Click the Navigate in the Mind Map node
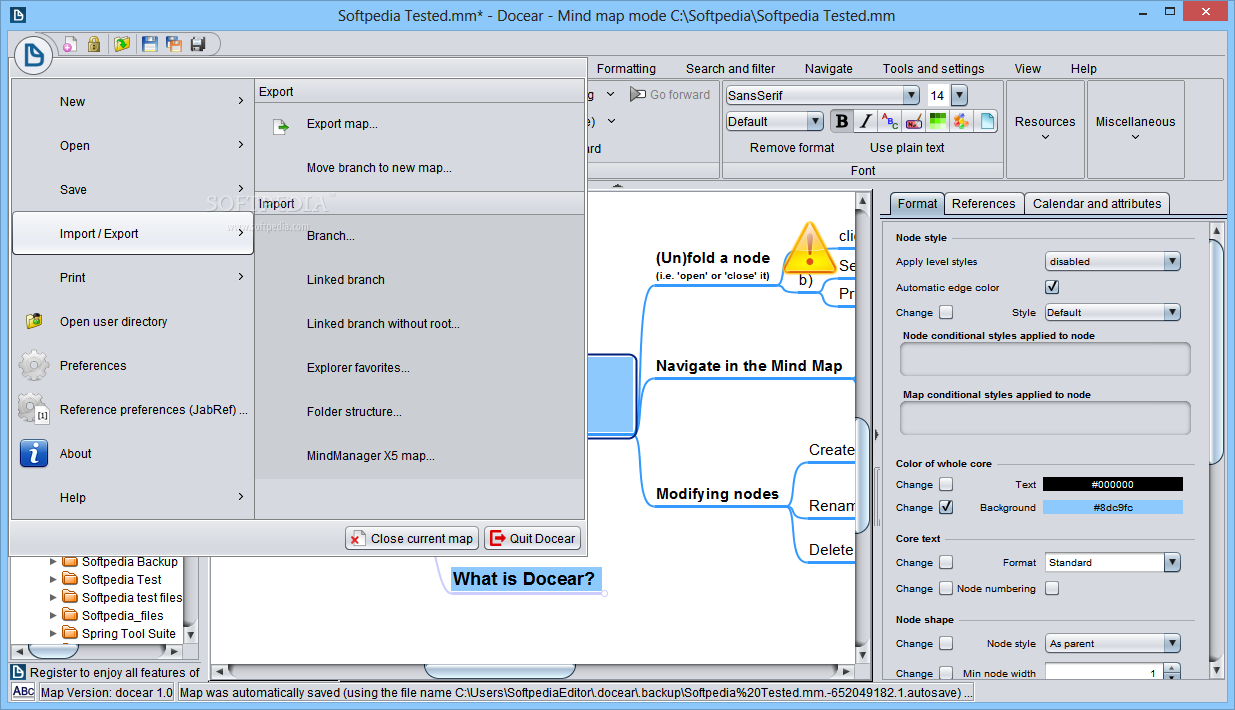The height and width of the screenshot is (710, 1235). (x=749, y=366)
